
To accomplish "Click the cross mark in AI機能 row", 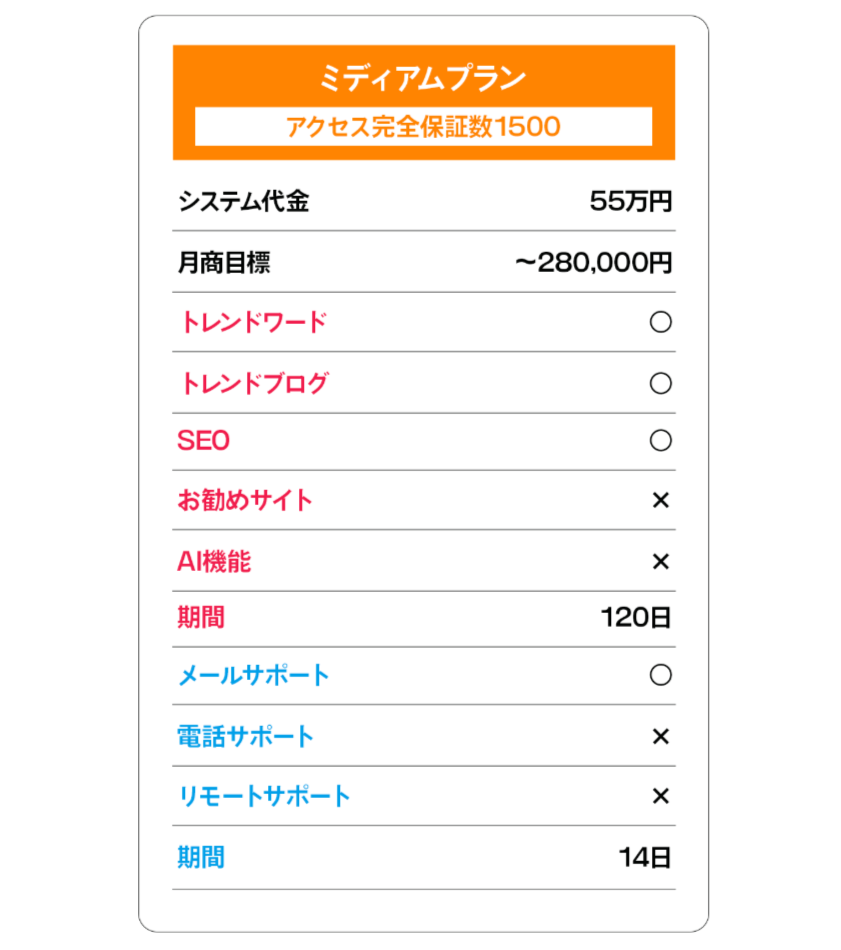I will (660, 561).
